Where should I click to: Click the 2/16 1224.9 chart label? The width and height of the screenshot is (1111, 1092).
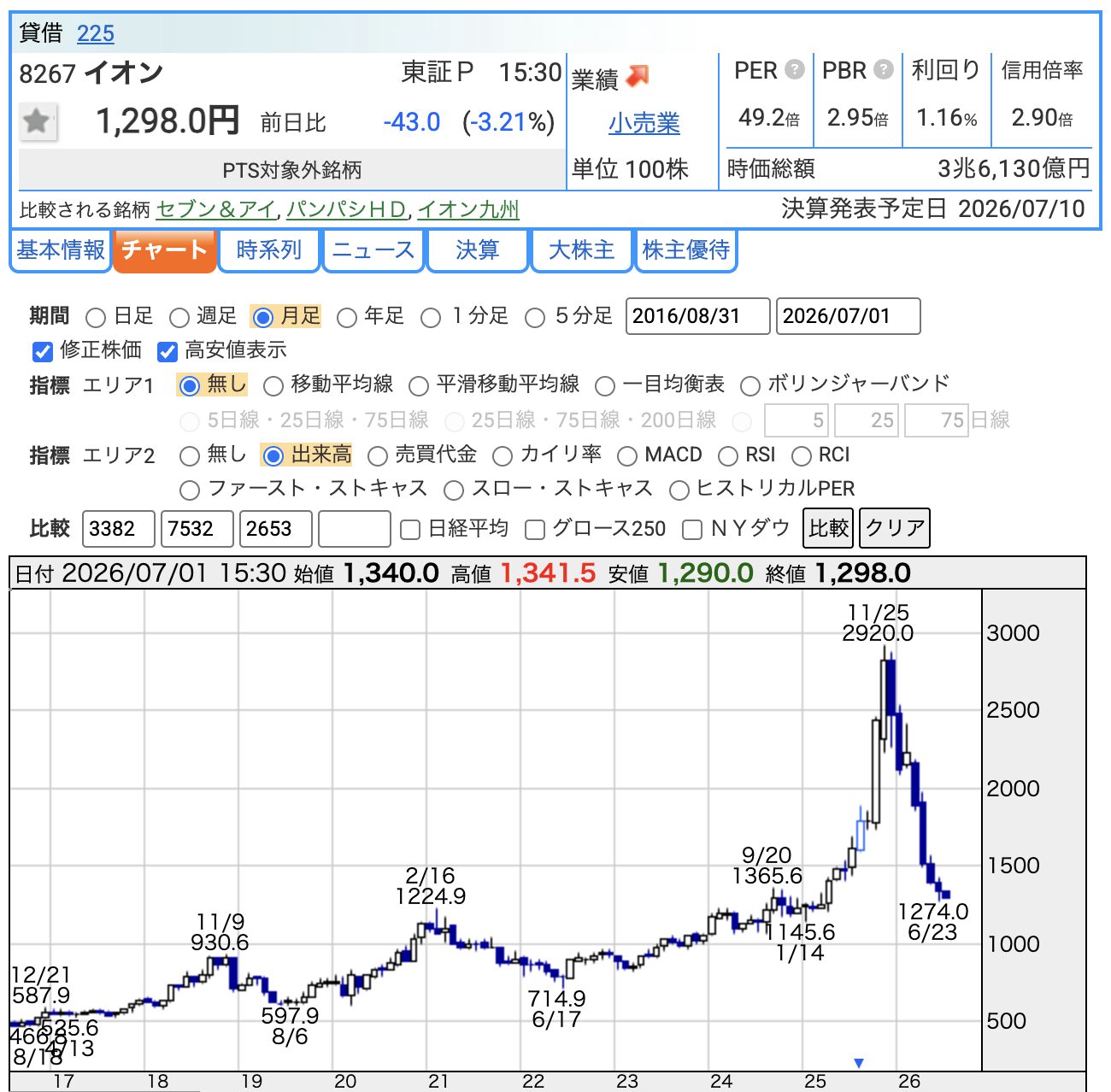pyautogui.click(x=431, y=886)
